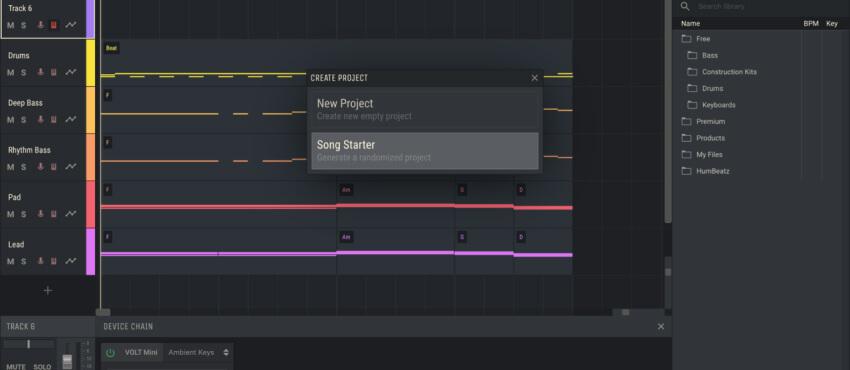Show automation lane for Pad track
The image size is (850, 370).
[x=70, y=214]
